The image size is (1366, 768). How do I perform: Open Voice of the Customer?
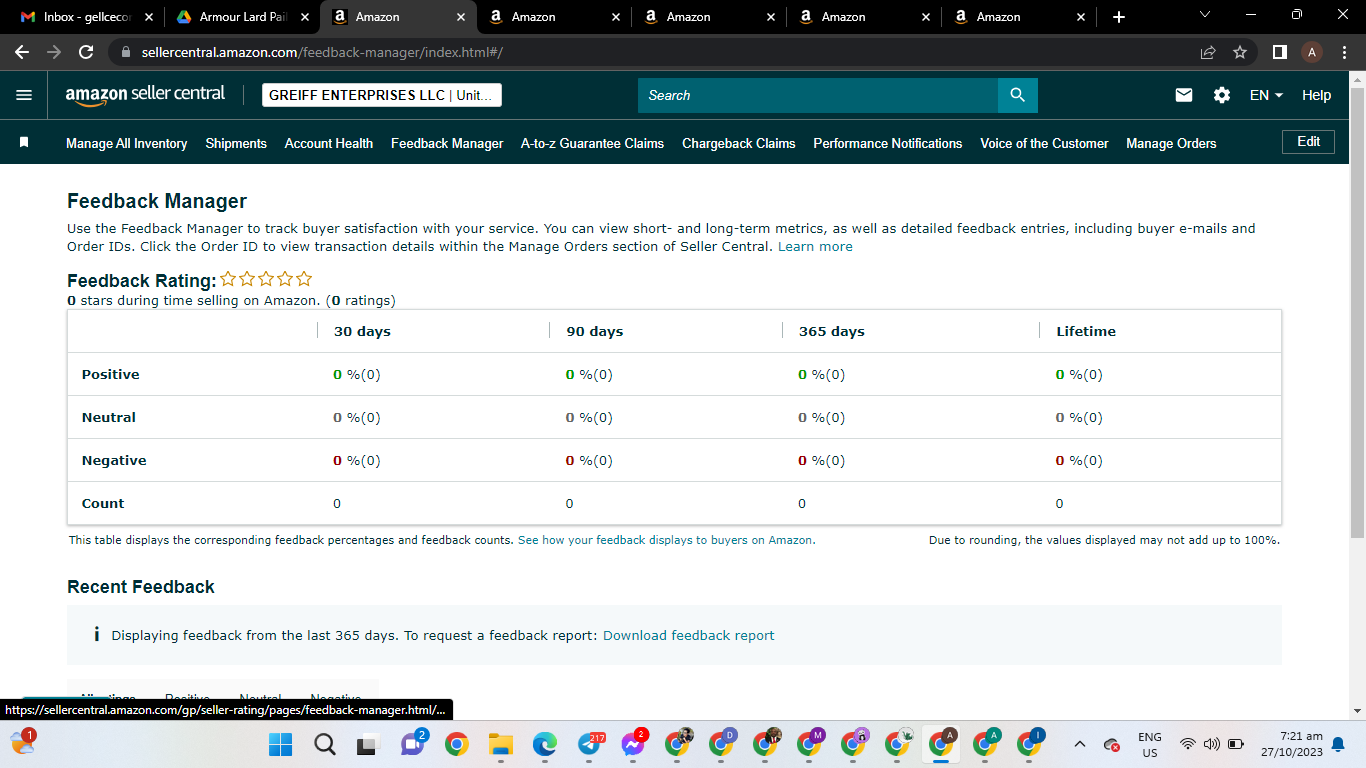(x=1044, y=143)
